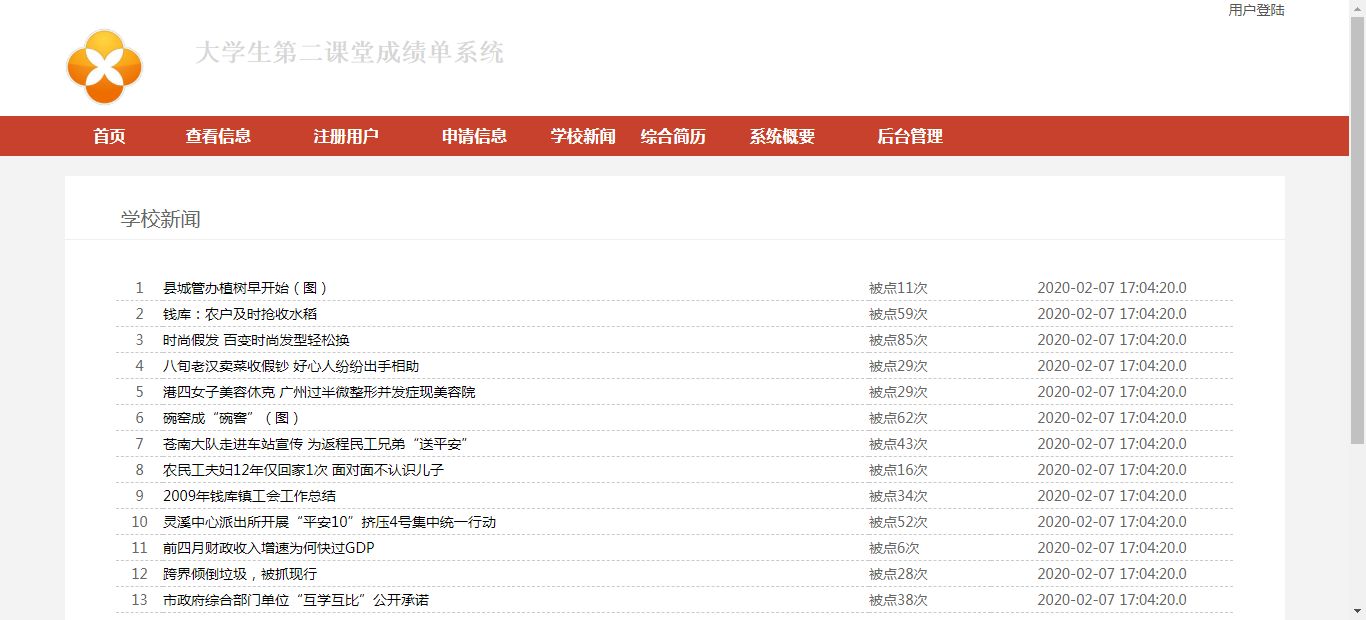1366x620 pixels.
Task: Open news 2009年钱库镇工会工作总结
Action: [x=249, y=496]
